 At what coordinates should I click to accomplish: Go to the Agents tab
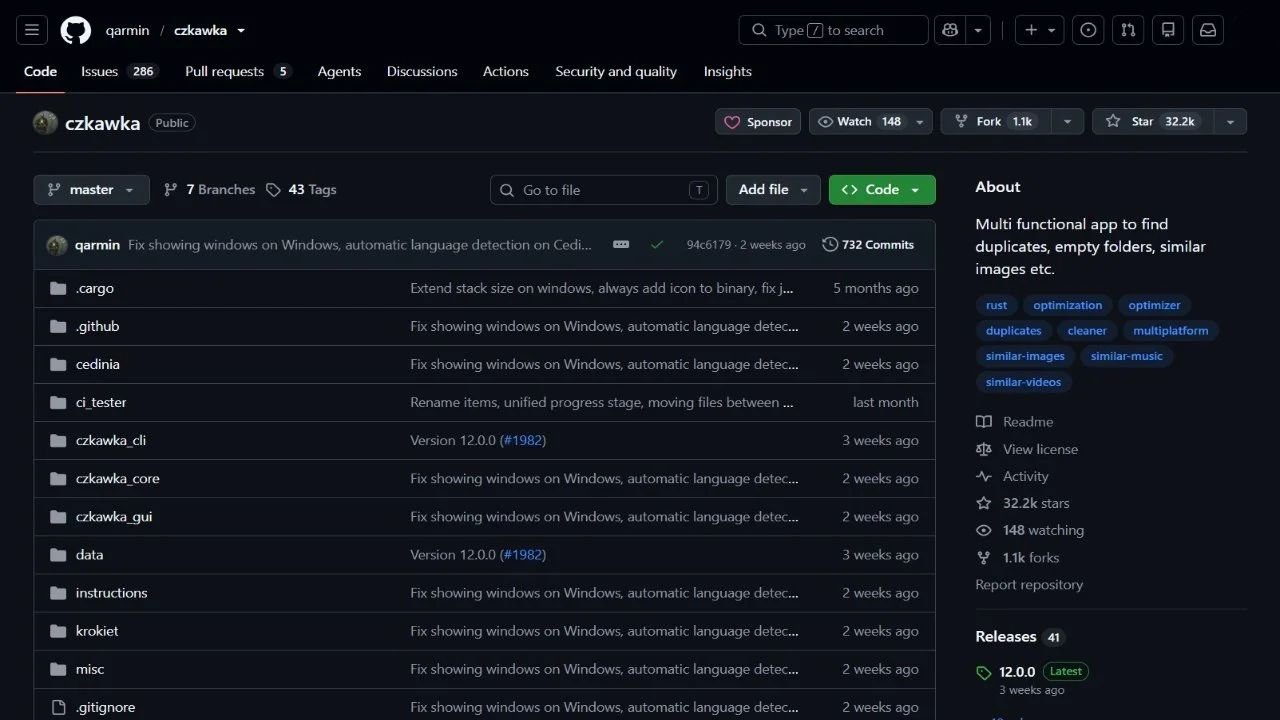pyautogui.click(x=339, y=72)
